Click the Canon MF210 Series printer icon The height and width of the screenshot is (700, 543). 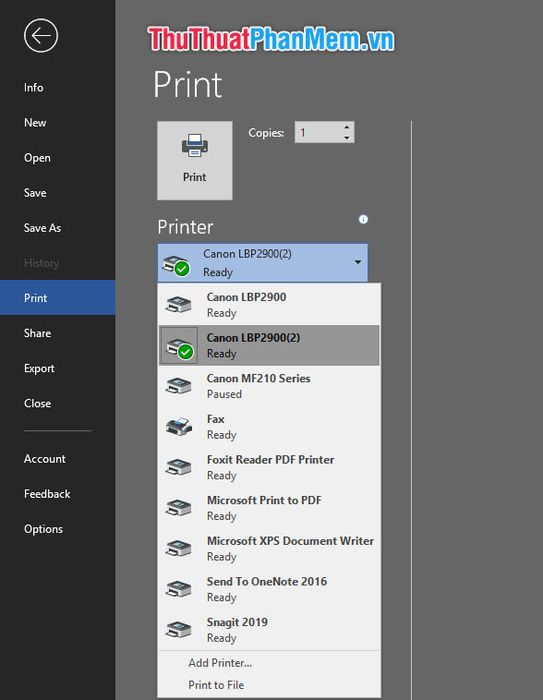click(179, 386)
